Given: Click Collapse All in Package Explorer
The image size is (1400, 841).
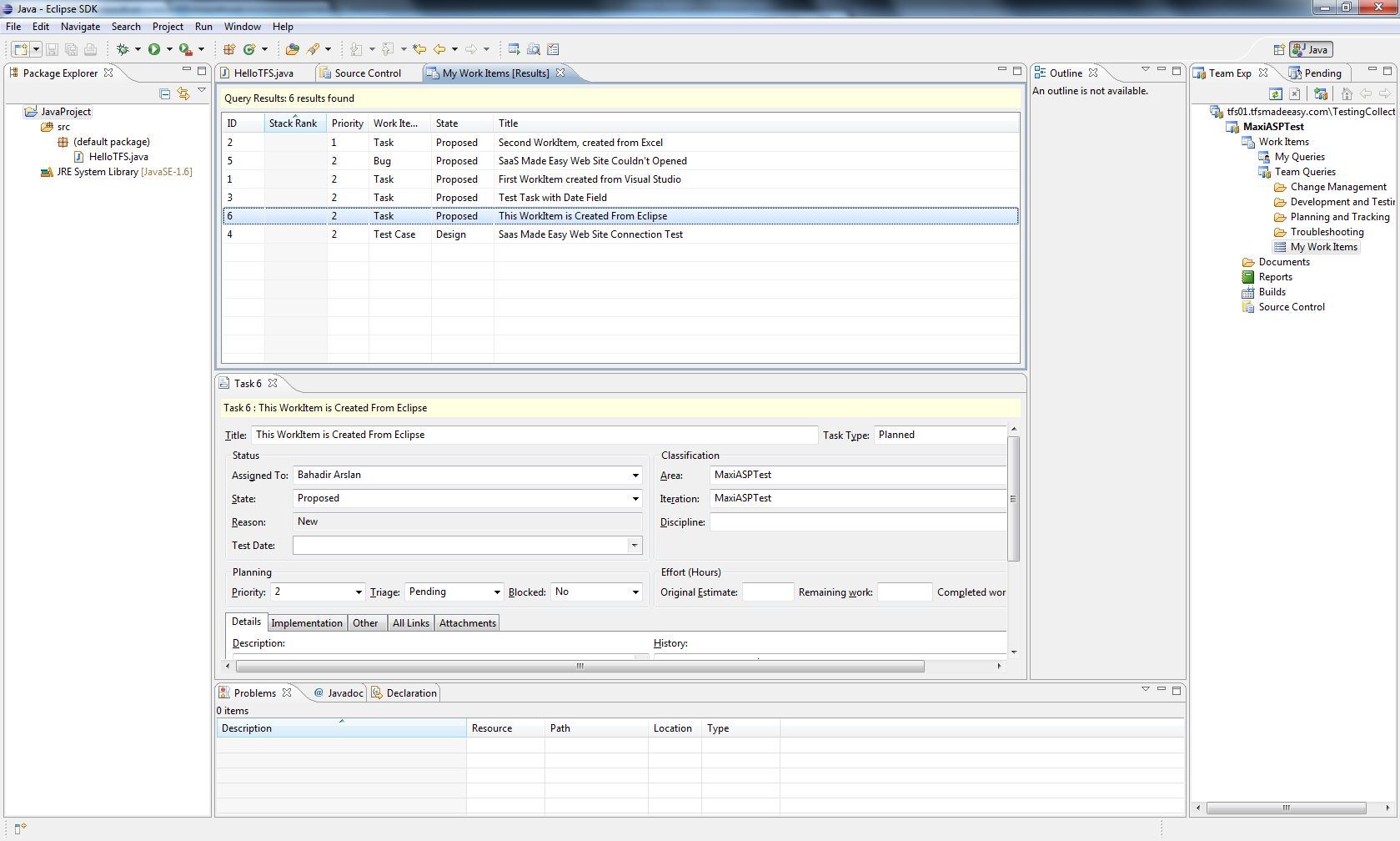Looking at the screenshot, I should 165,93.
